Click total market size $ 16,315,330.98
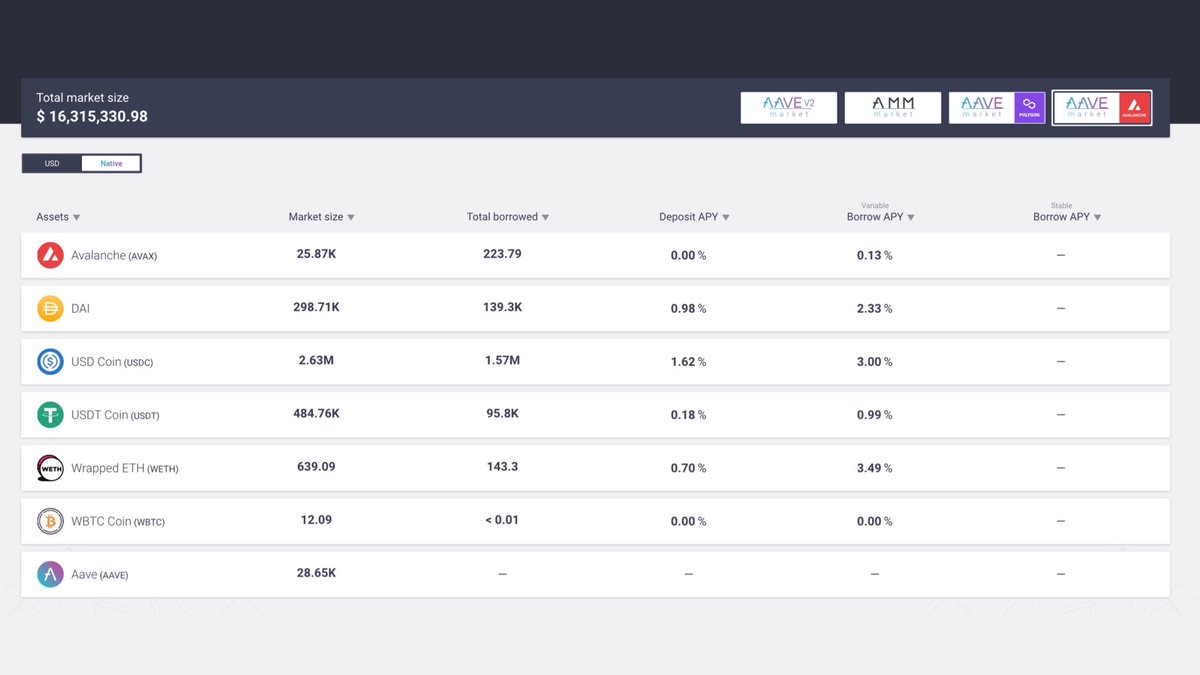Viewport: 1200px width, 675px height. [x=92, y=117]
